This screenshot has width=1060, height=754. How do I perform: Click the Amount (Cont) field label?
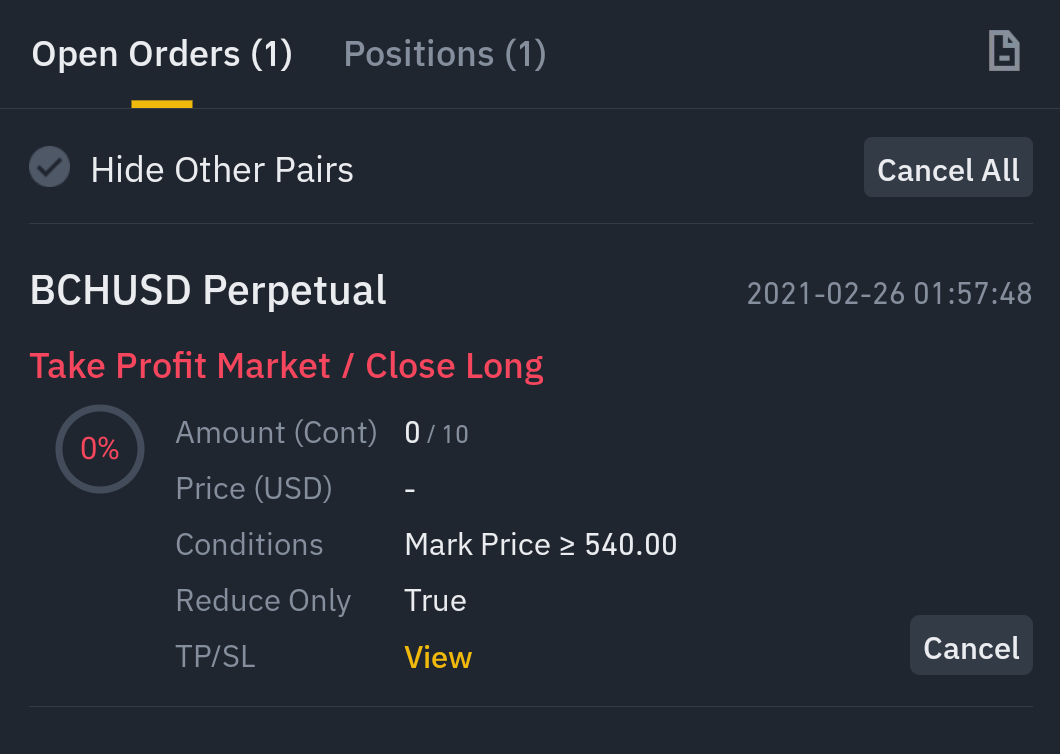[276, 433]
